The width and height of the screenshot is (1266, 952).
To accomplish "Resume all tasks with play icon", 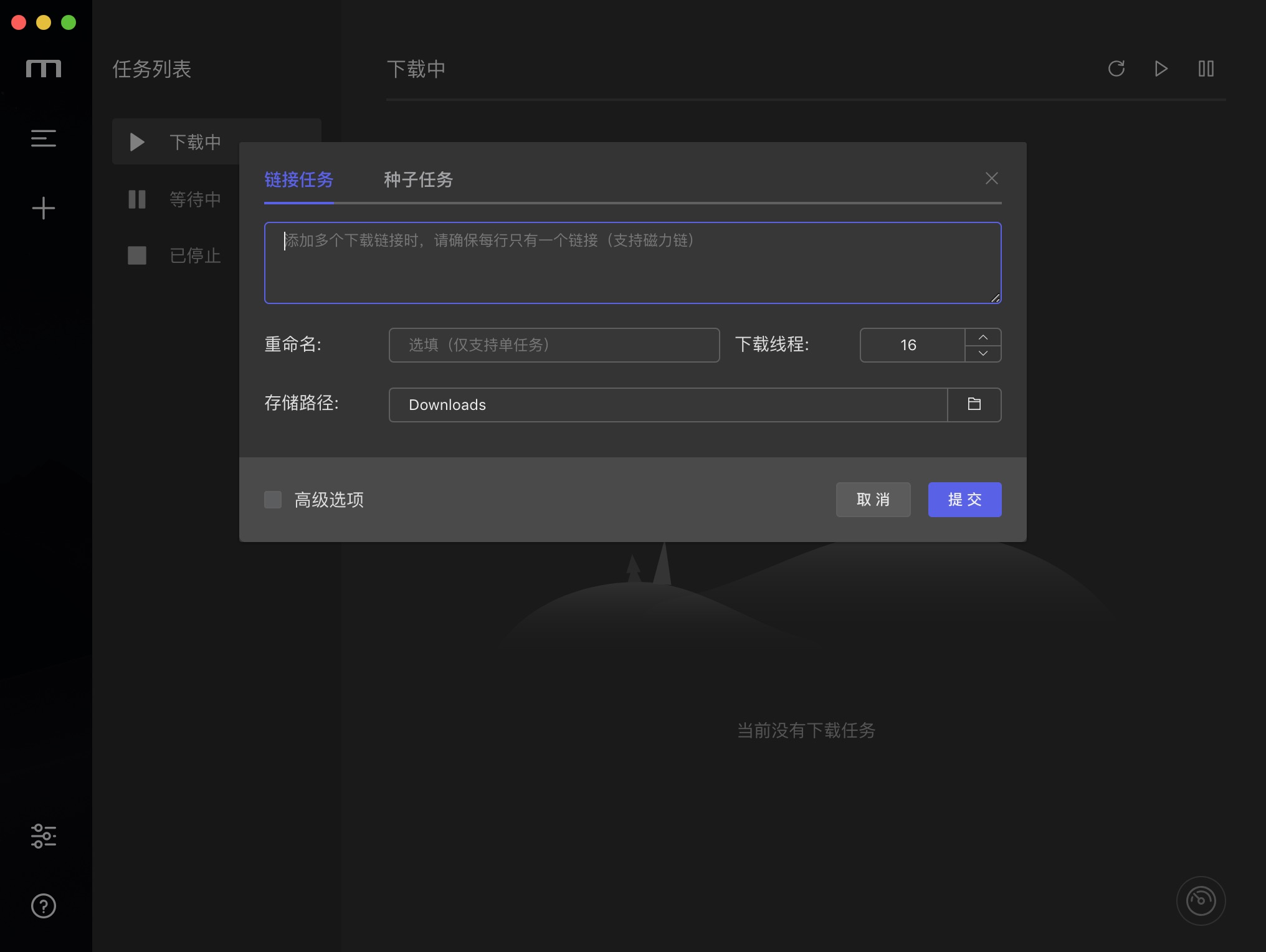I will pyautogui.click(x=1161, y=69).
